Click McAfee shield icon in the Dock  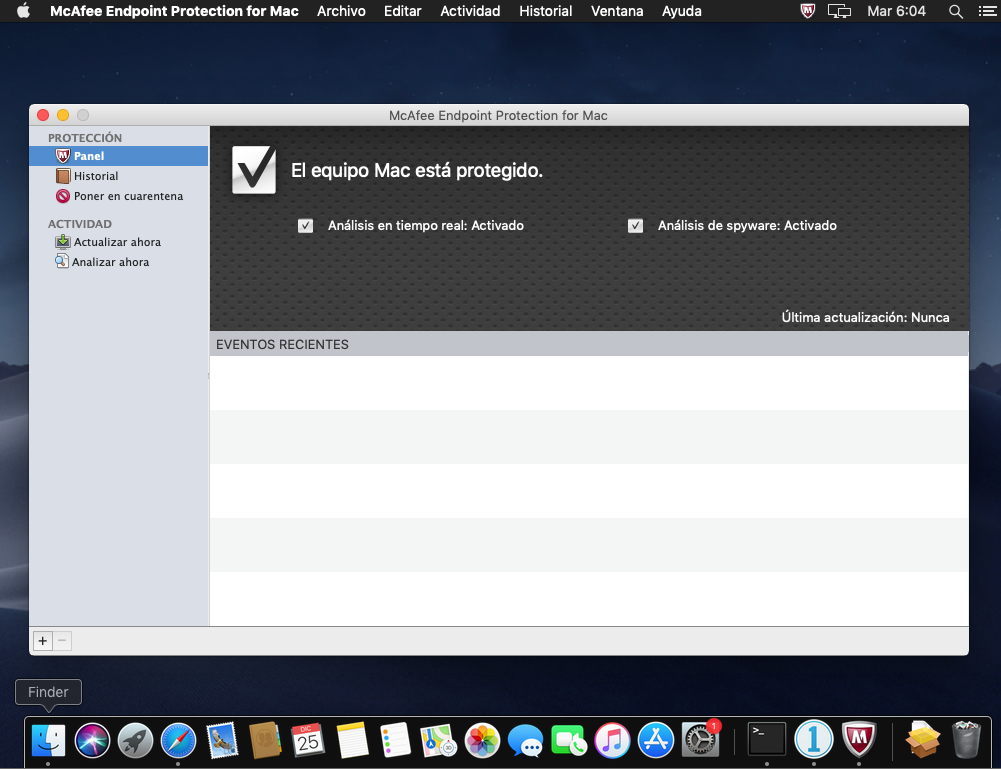pos(859,740)
